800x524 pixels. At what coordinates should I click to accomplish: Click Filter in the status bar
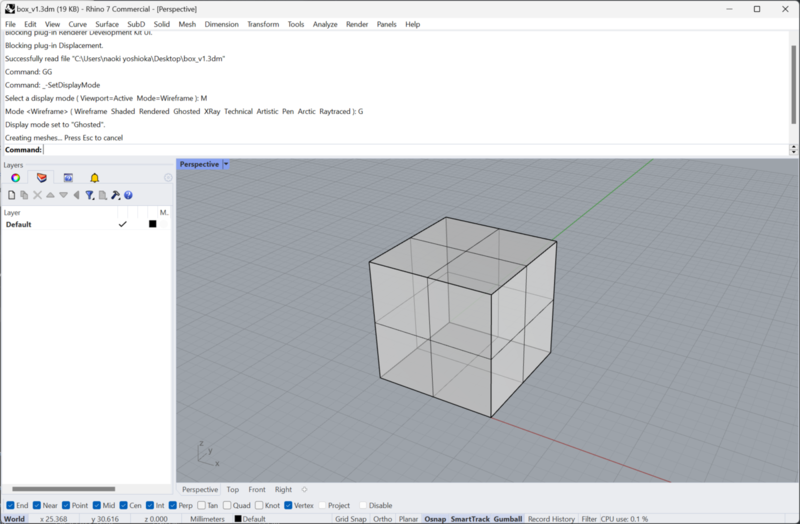tap(589, 519)
